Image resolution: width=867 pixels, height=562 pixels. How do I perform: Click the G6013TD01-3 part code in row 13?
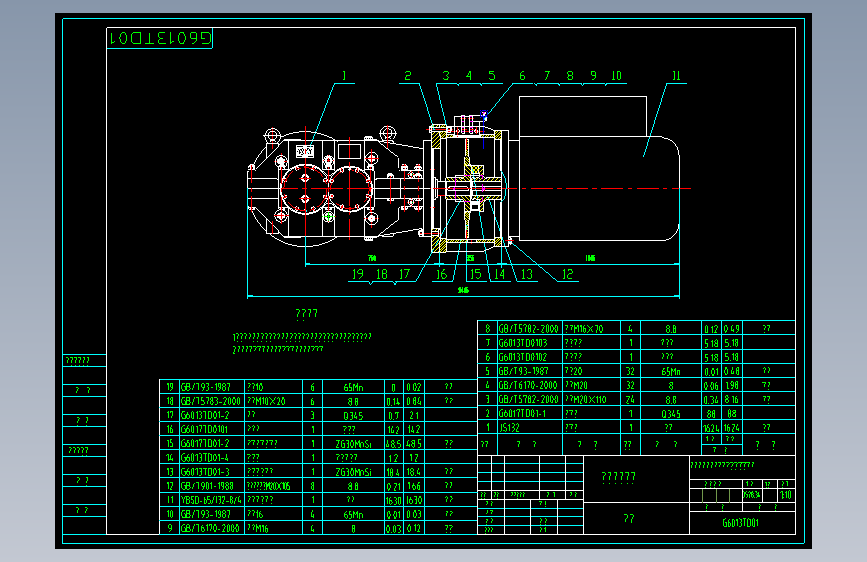click(205, 472)
